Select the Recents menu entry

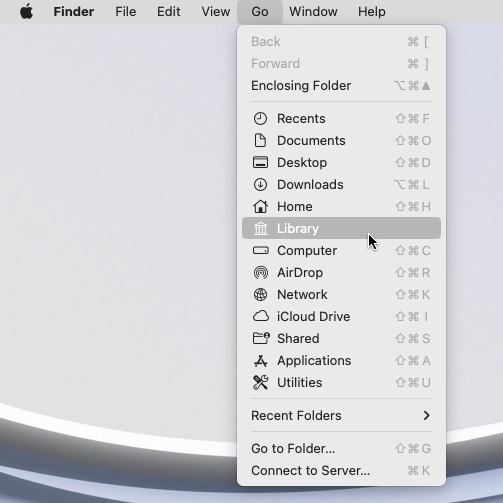pyautogui.click(x=341, y=119)
